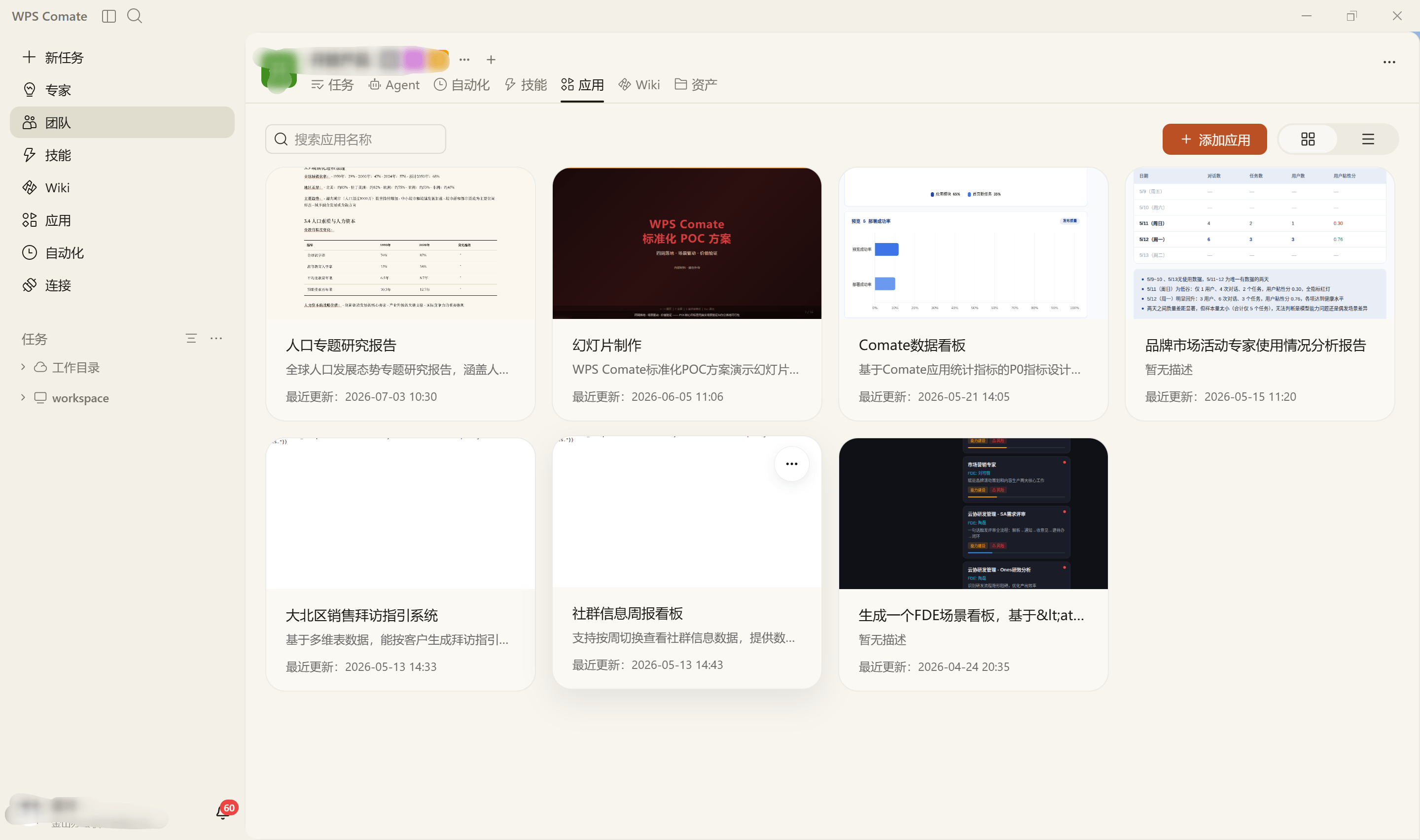The image size is (1420, 840).
Task: Click the 社群信息周报看板 title
Action: pyautogui.click(x=627, y=614)
